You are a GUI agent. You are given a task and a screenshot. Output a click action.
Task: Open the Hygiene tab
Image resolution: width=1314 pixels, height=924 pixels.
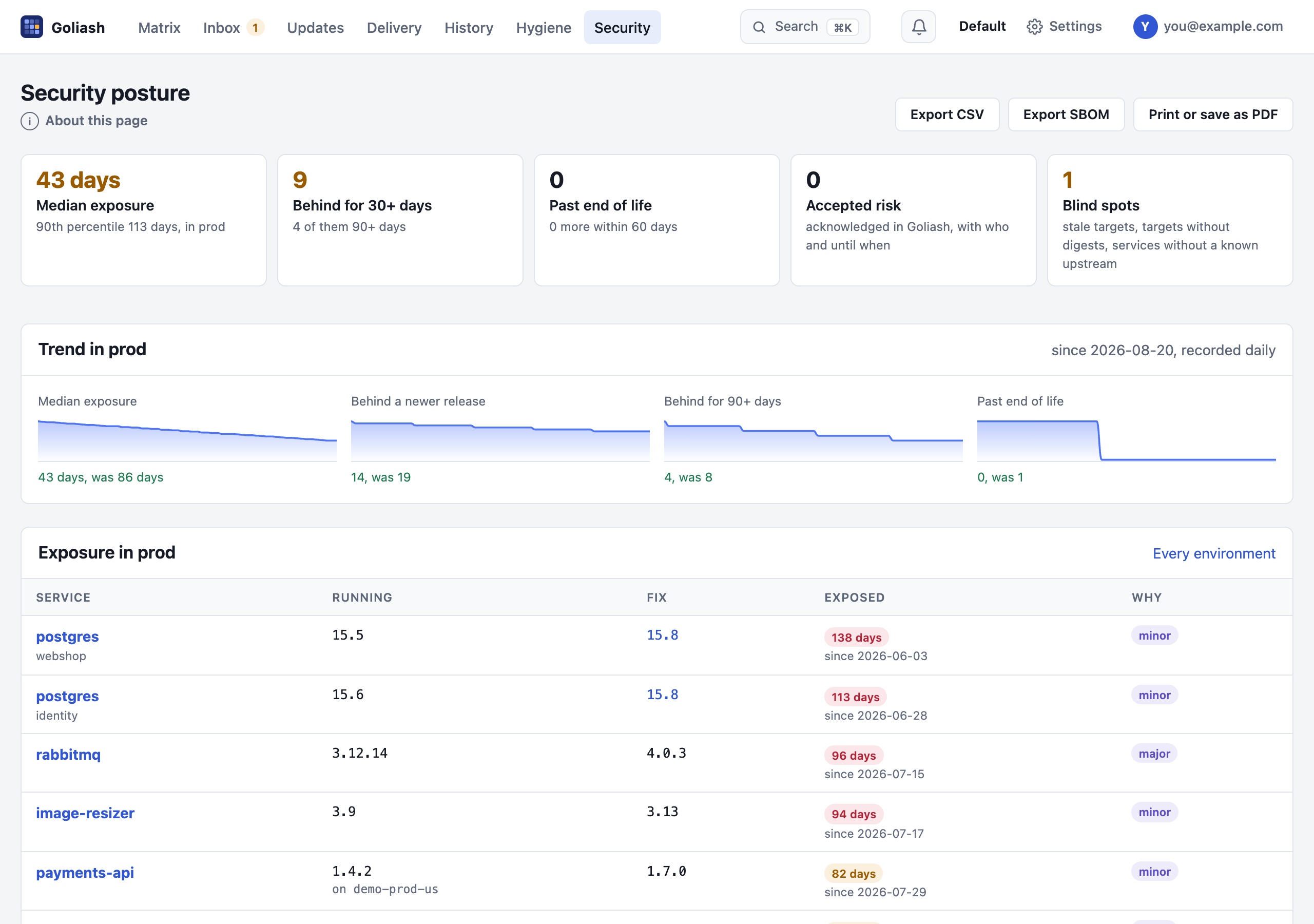click(544, 28)
